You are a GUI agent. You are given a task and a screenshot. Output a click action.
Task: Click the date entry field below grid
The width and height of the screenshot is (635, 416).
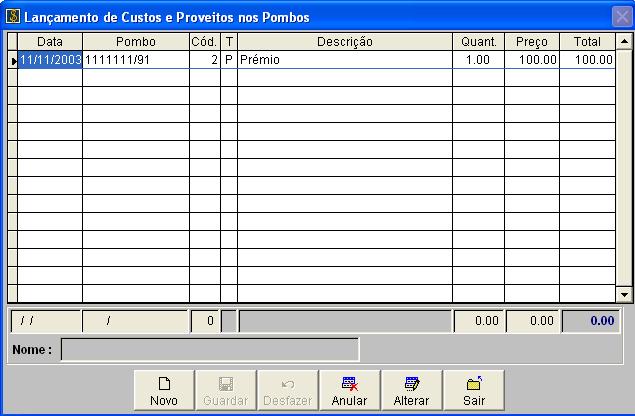tap(46, 321)
